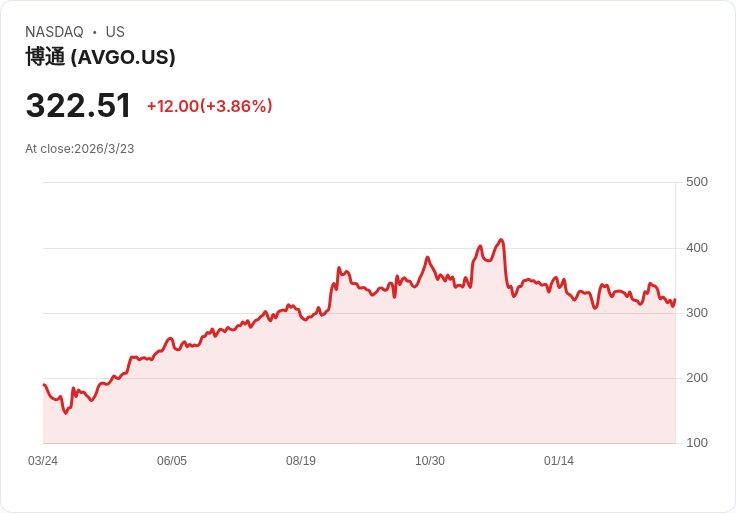
Task: Click the leftmost starting point of the price line
Action: (44, 385)
